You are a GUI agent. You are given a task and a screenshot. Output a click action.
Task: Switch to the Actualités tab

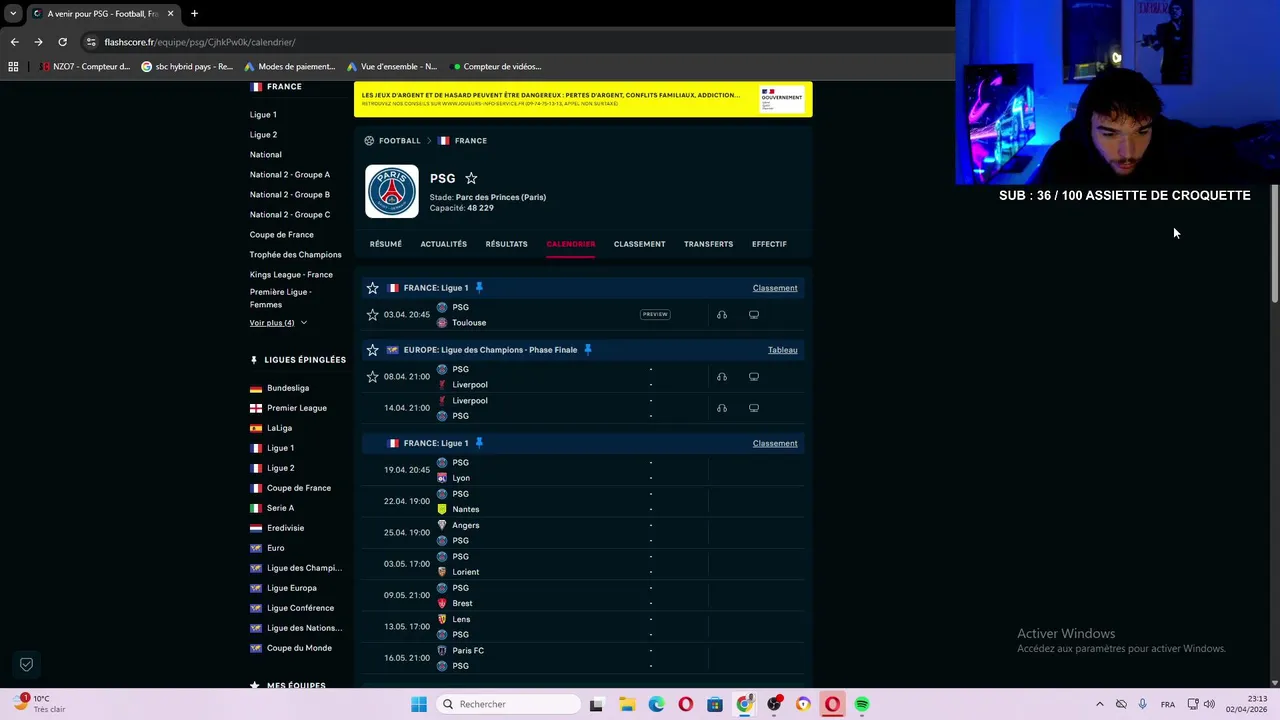click(x=444, y=244)
